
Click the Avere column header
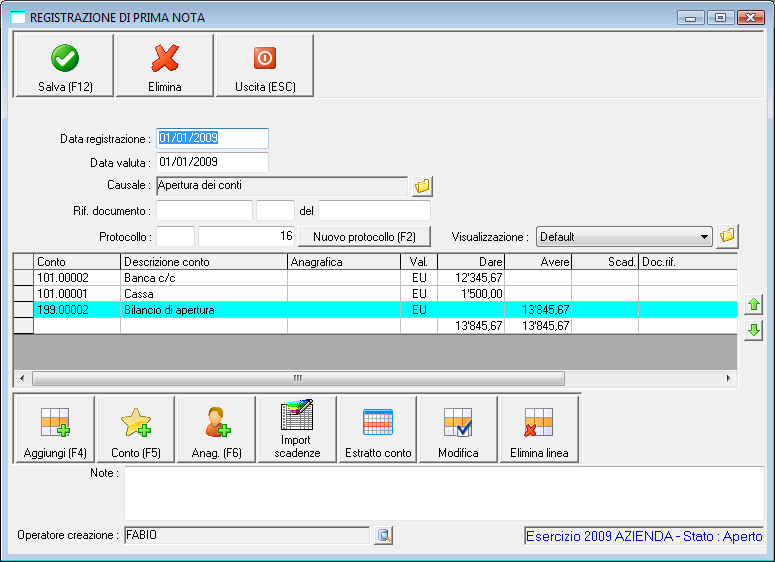pos(538,261)
